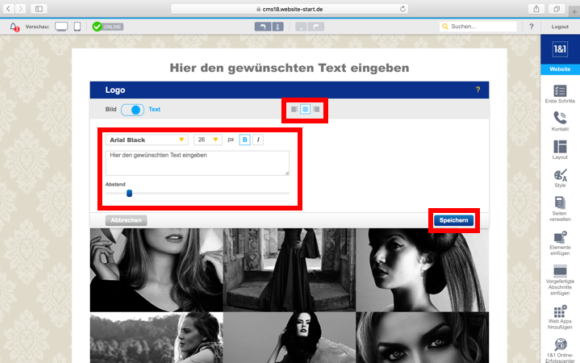Screen dimensions: 580x363
Task: Open the Arial Black font dropdown
Action: tap(146, 140)
